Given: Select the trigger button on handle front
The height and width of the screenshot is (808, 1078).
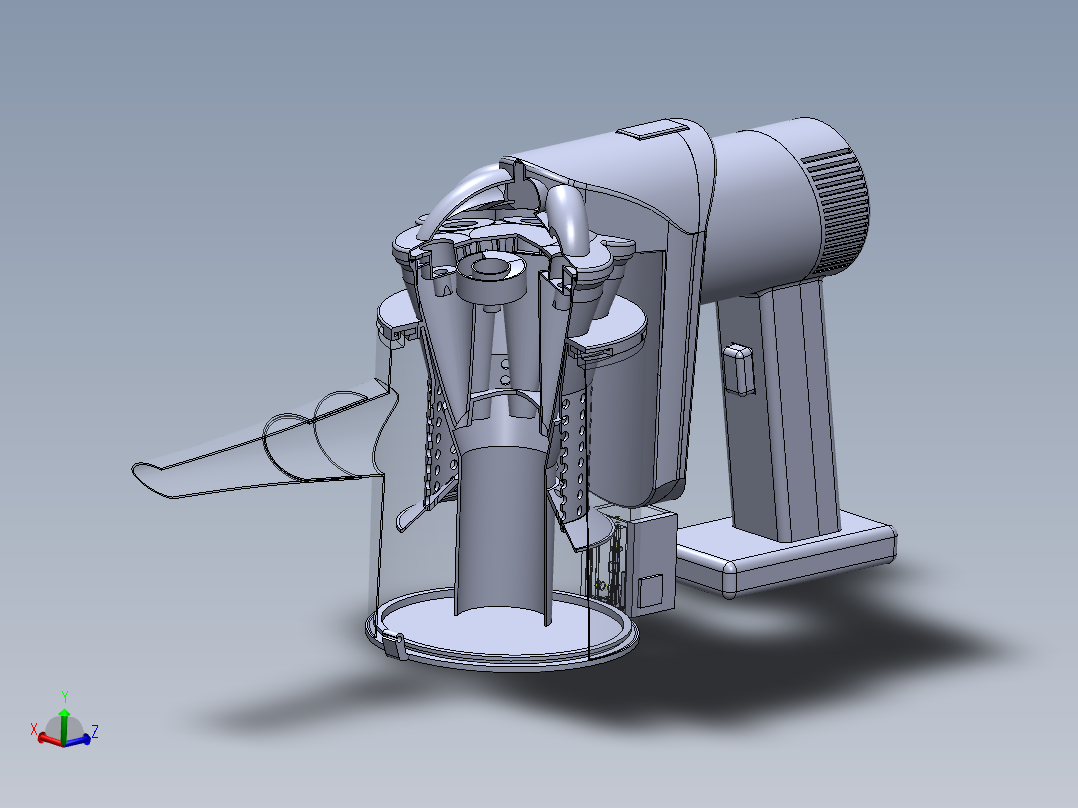Looking at the screenshot, I should point(738,369).
